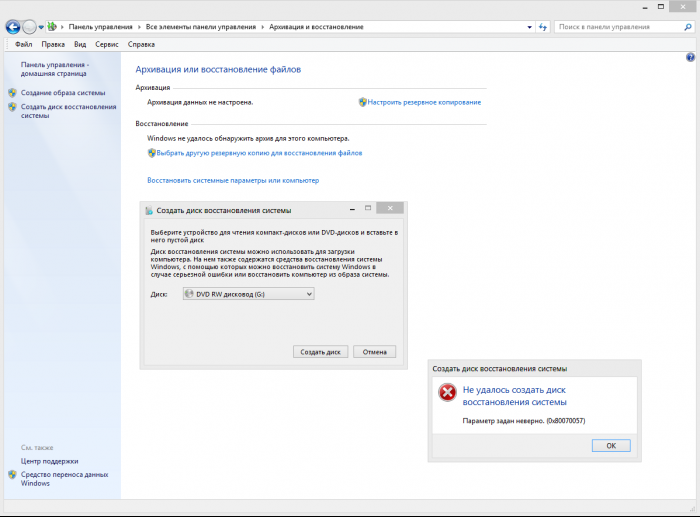The width and height of the screenshot is (700, 517).
Task: Open the 'Справка' menu
Action: tap(142, 45)
